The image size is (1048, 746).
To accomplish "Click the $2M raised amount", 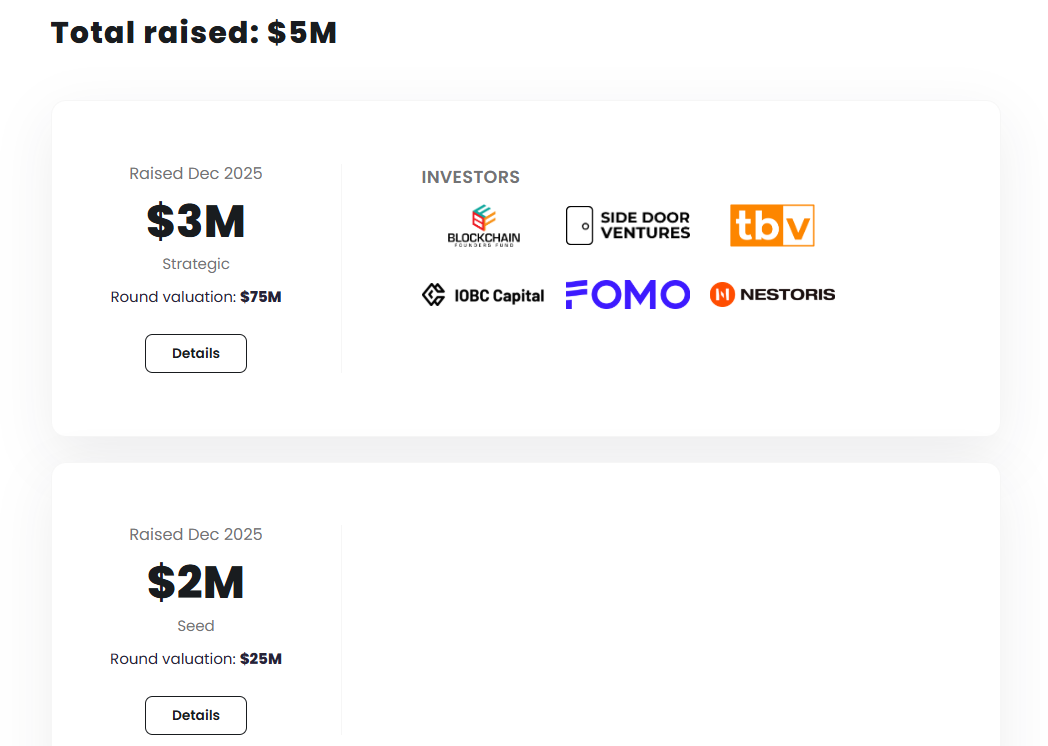I will pos(196,583).
